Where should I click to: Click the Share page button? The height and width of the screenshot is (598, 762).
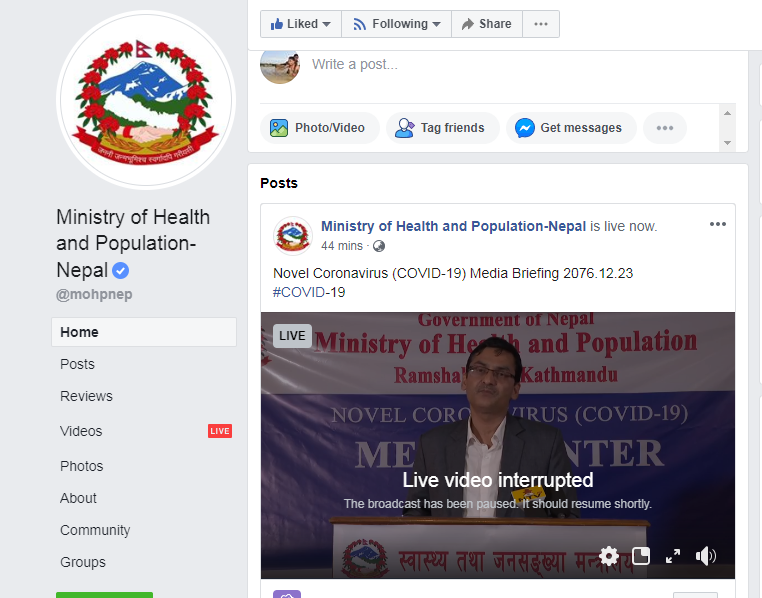485,24
